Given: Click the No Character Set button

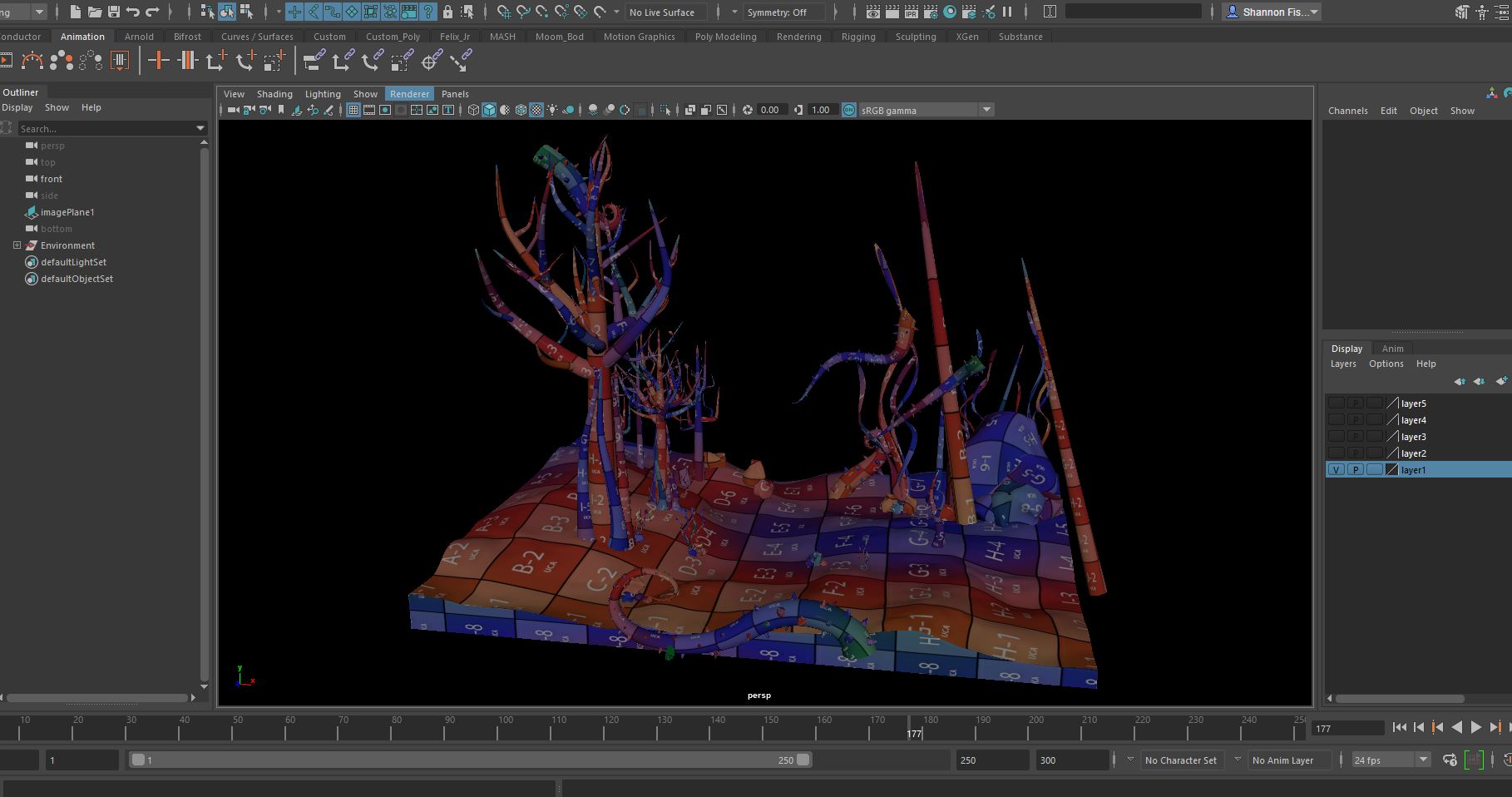Looking at the screenshot, I should [x=1181, y=760].
